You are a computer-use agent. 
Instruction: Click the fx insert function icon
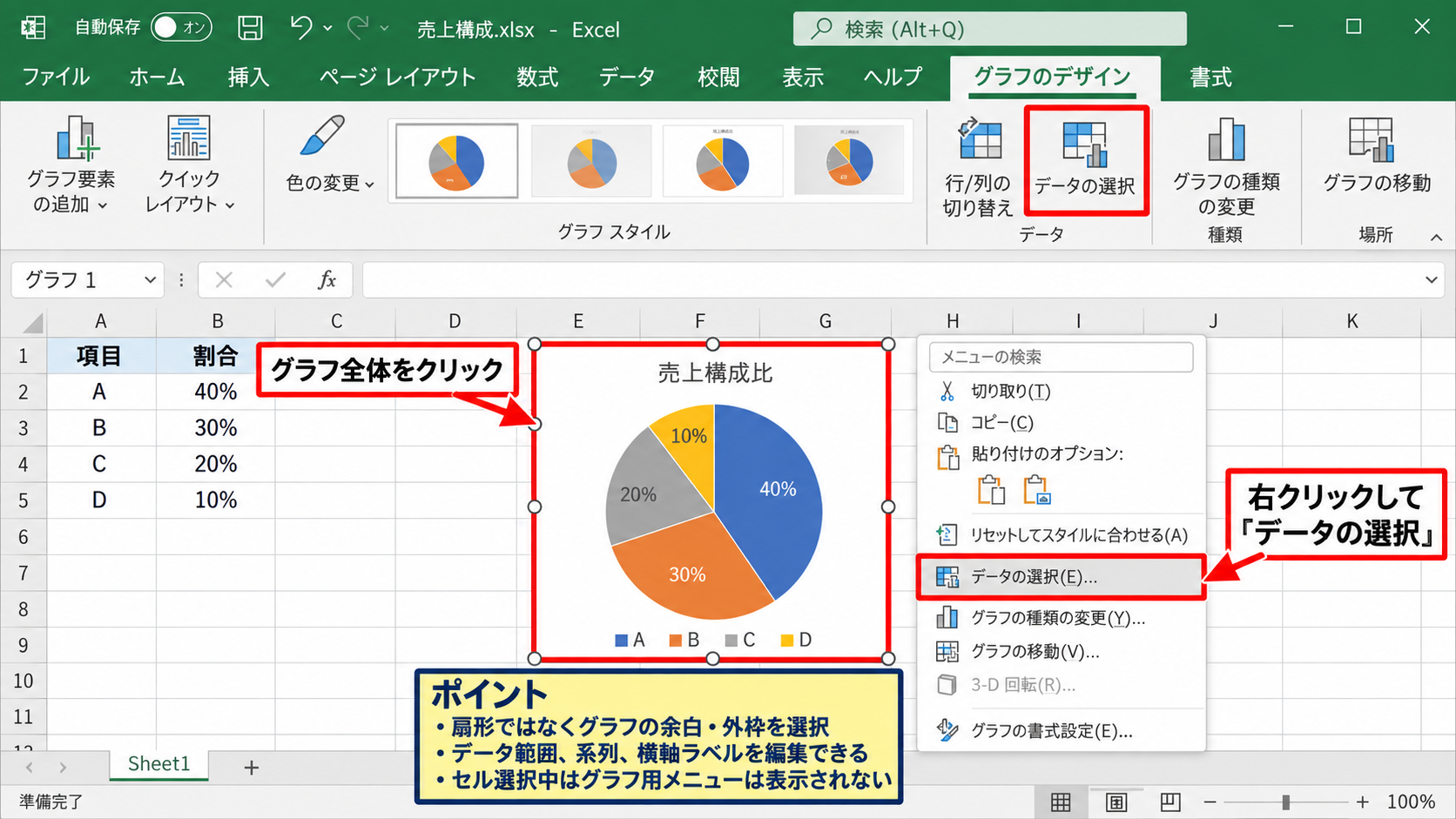point(327,280)
